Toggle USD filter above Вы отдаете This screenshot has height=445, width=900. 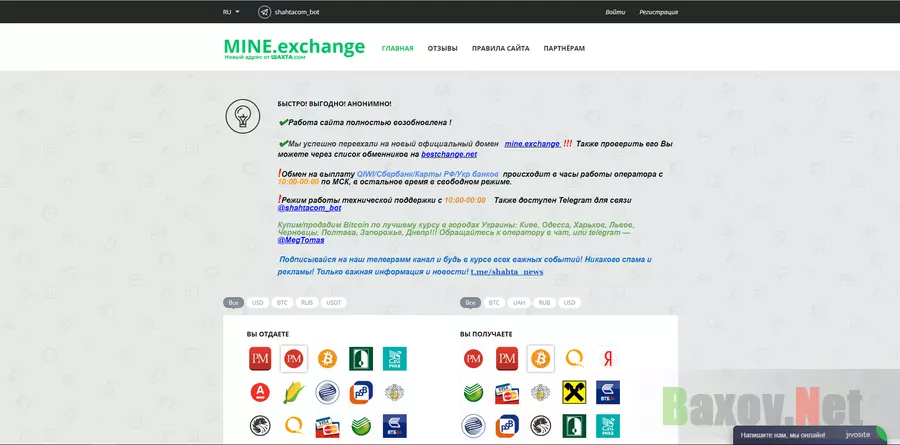[258, 303]
